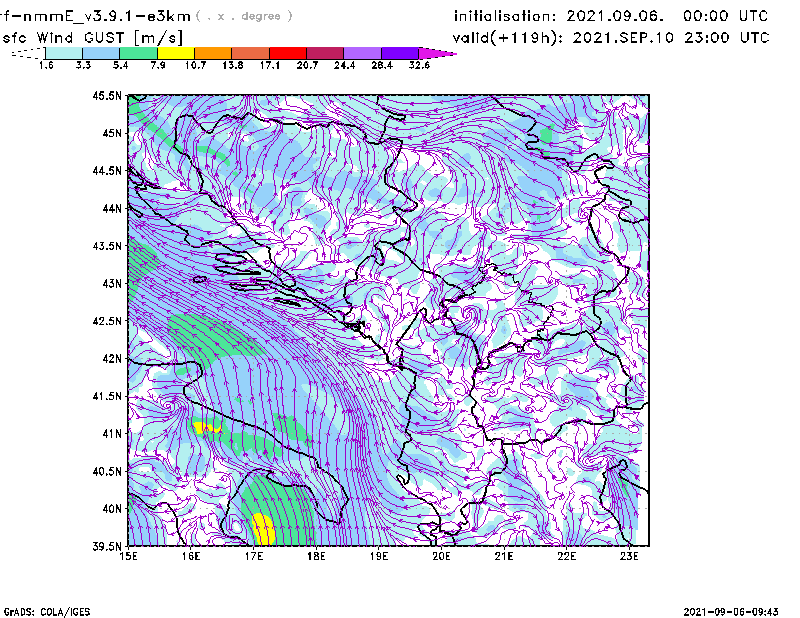800x618 pixels.
Task: Click the legend value "32.6"
Action: (419, 65)
